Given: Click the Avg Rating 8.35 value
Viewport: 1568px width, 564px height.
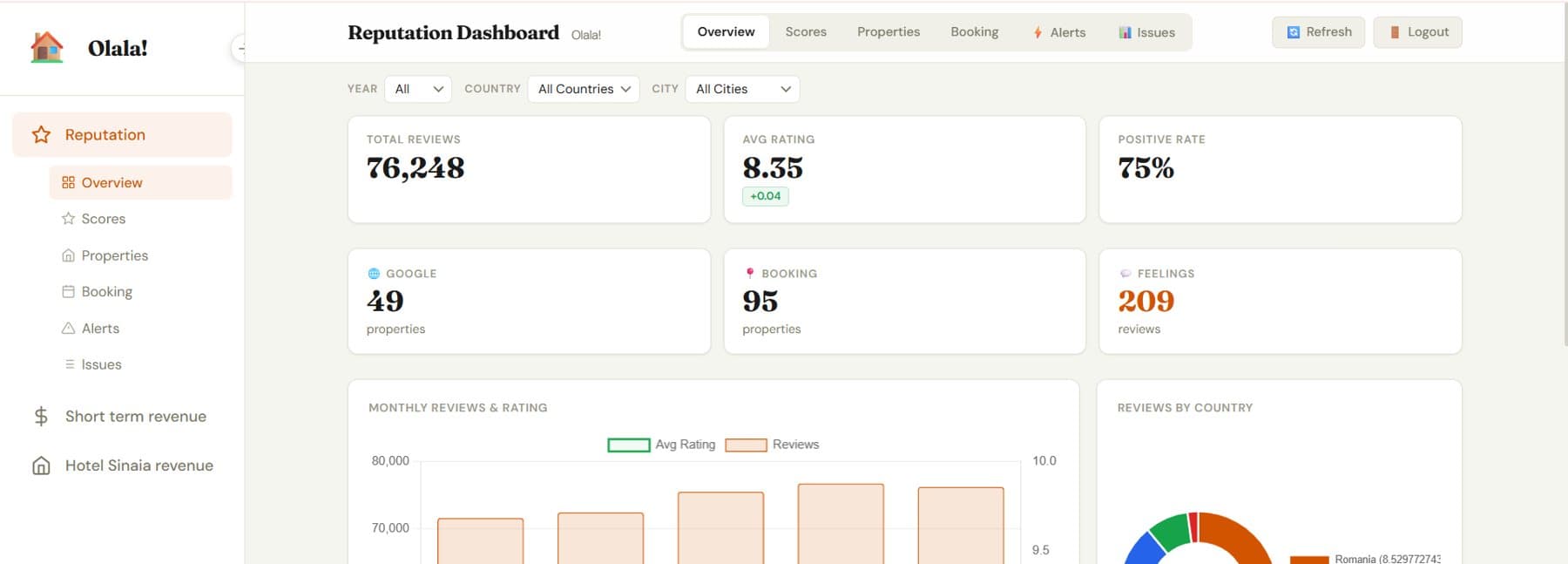Looking at the screenshot, I should click(773, 167).
